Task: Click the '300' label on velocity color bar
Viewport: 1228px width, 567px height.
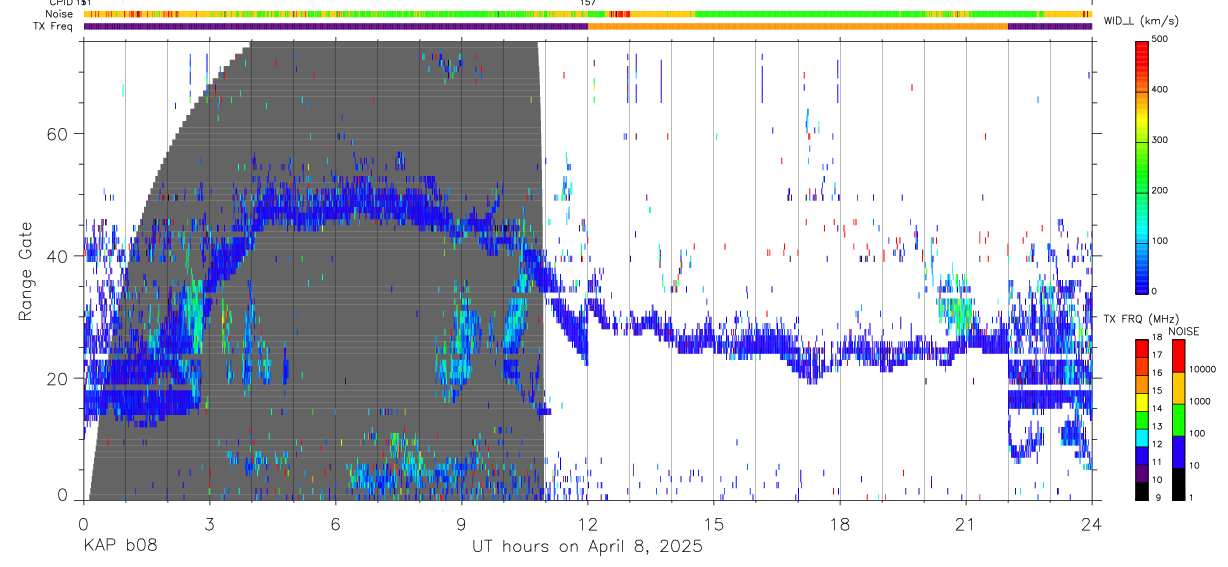Action: point(1161,140)
